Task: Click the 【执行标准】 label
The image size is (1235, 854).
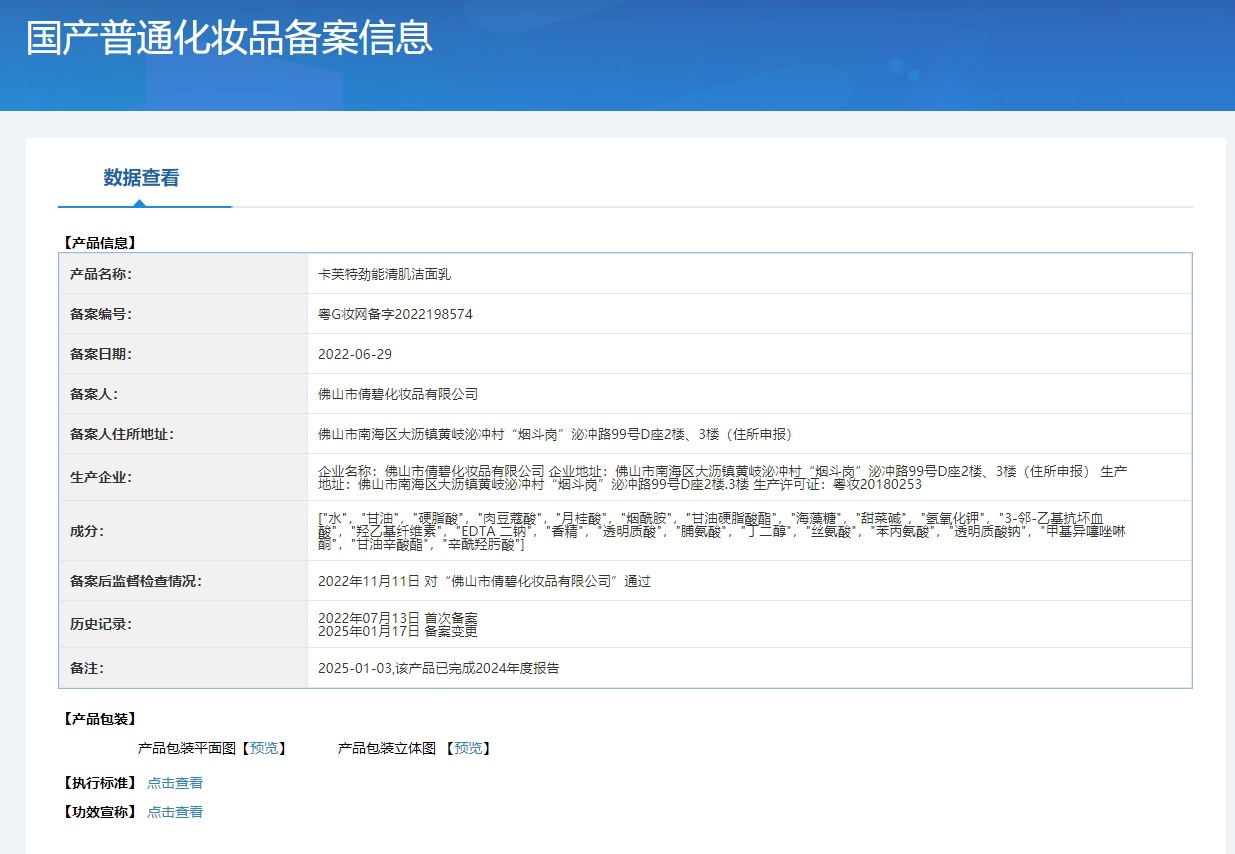Action: [x=99, y=783]
